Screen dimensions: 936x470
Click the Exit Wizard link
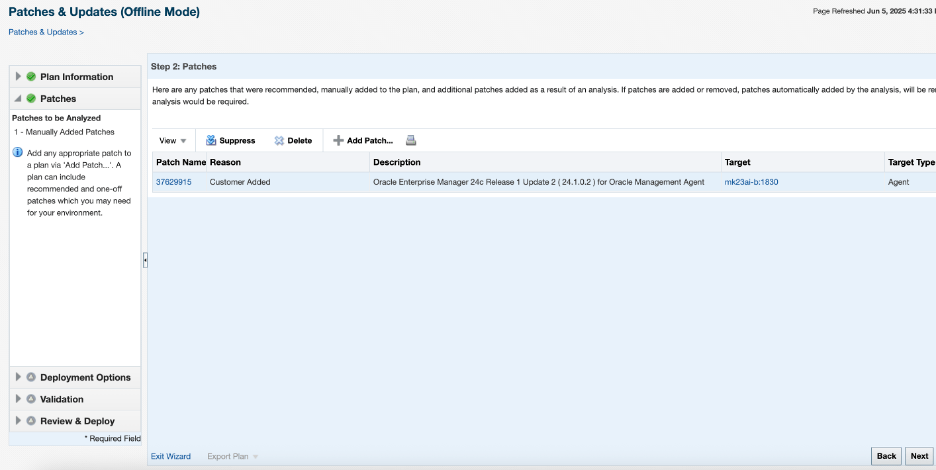coord(170,456)
